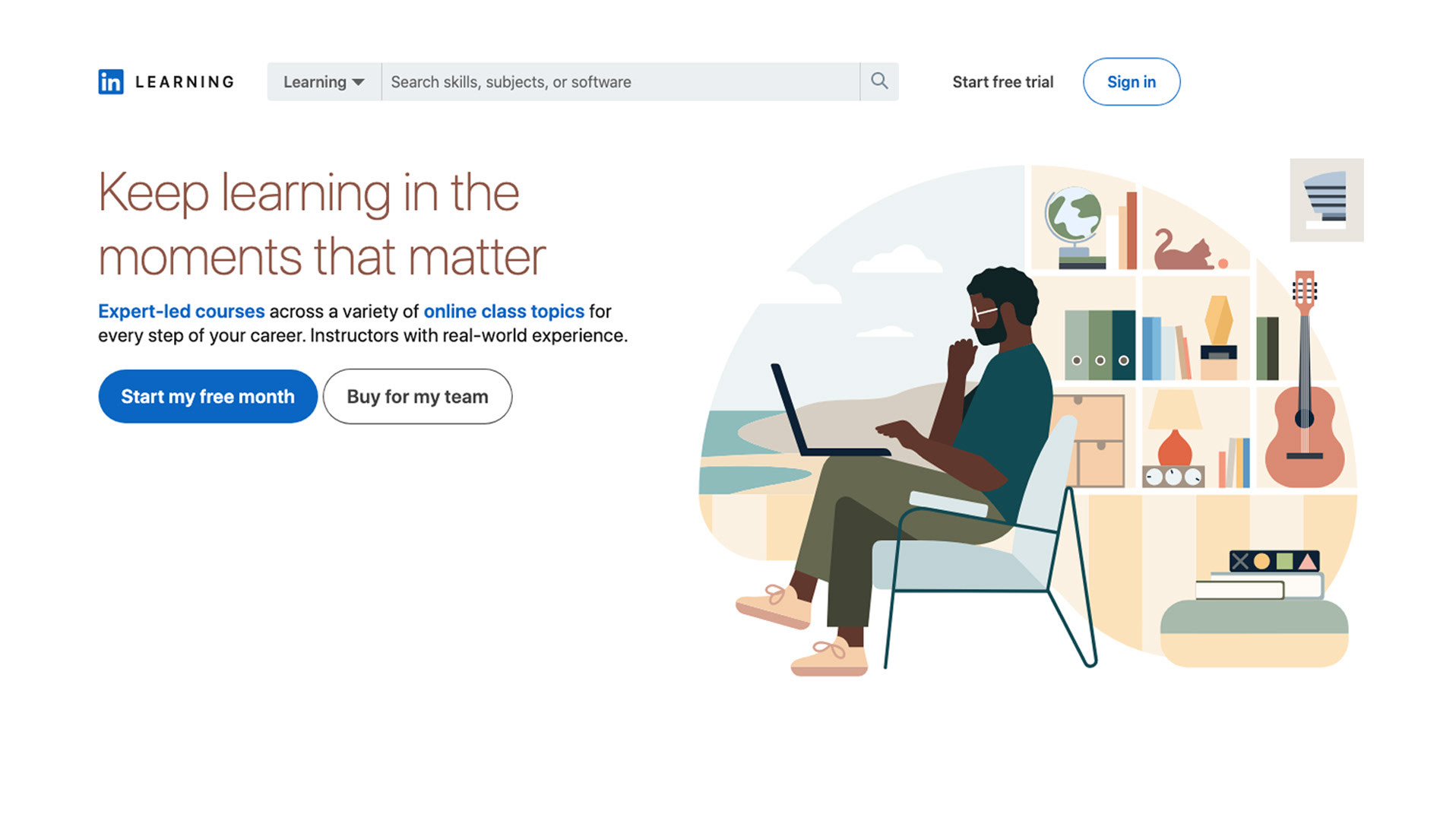1456x821 pixels.
Task: Click the LinkedIn 'in' logo icon
Action: click(x=110, y=81)
